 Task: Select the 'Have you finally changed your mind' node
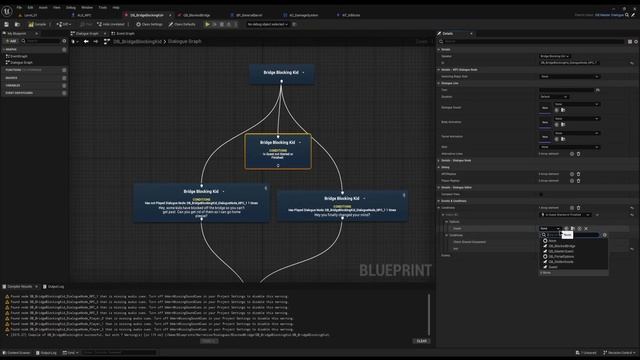pos(342,206)
